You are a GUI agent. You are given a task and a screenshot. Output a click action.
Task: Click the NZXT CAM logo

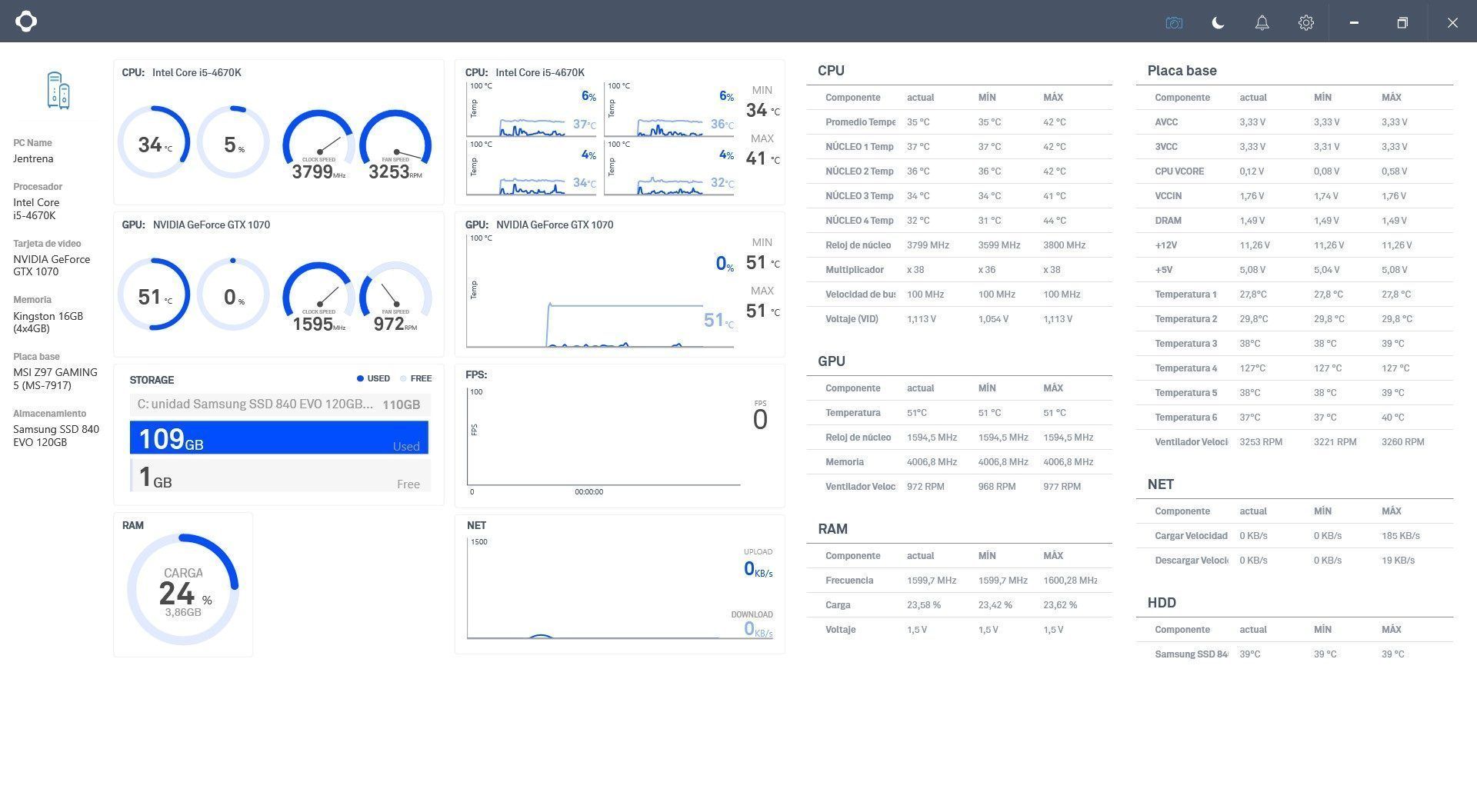coord(26,22)
